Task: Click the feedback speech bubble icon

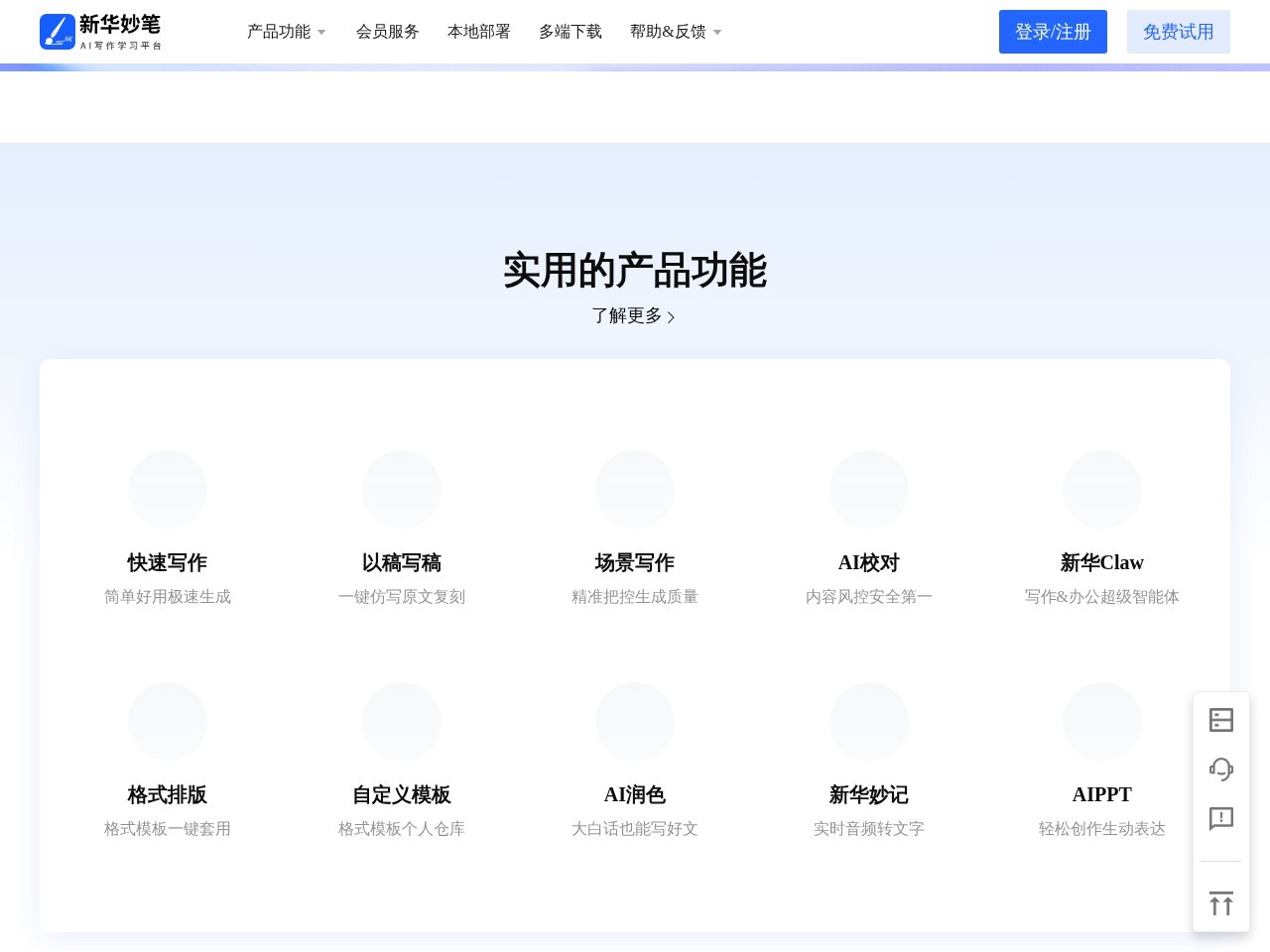Action: pyautogui.click(x=1221, y=818)
